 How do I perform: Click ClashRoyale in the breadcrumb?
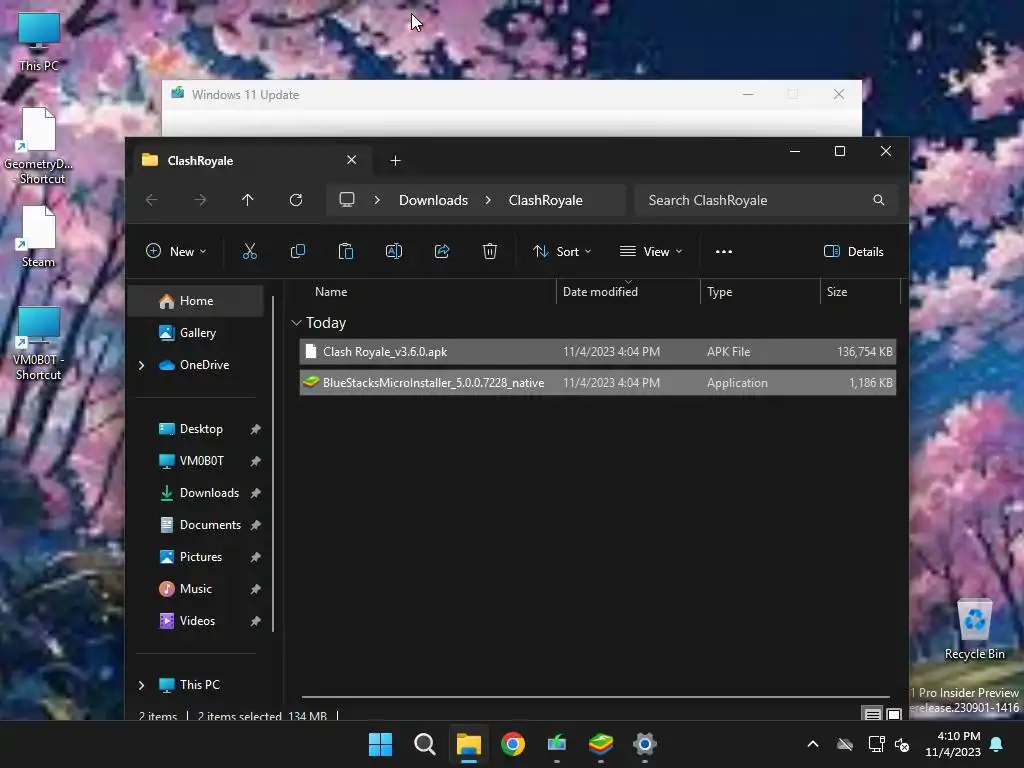coord(545,200)
